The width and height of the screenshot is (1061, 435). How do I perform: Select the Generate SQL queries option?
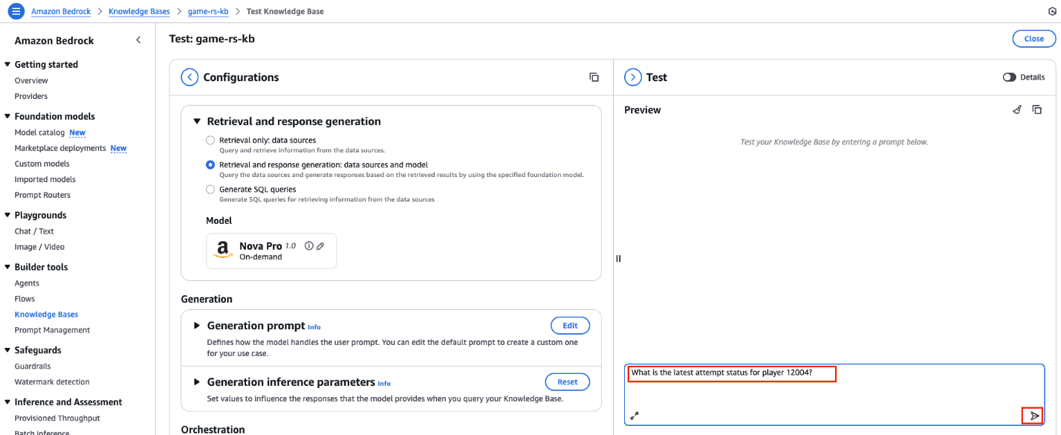click(x=210, y=189)
